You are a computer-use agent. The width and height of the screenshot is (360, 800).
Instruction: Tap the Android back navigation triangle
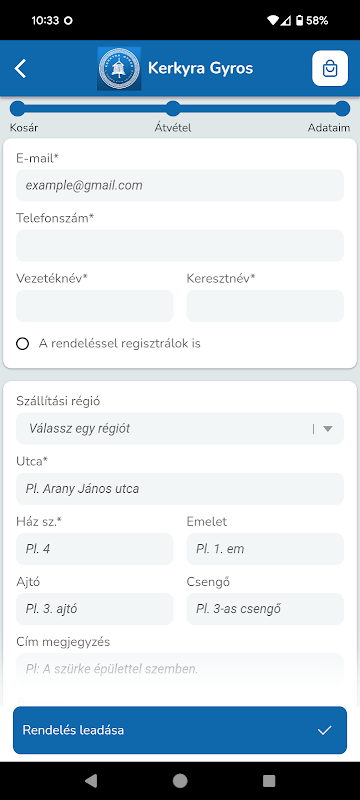(91, 780)
